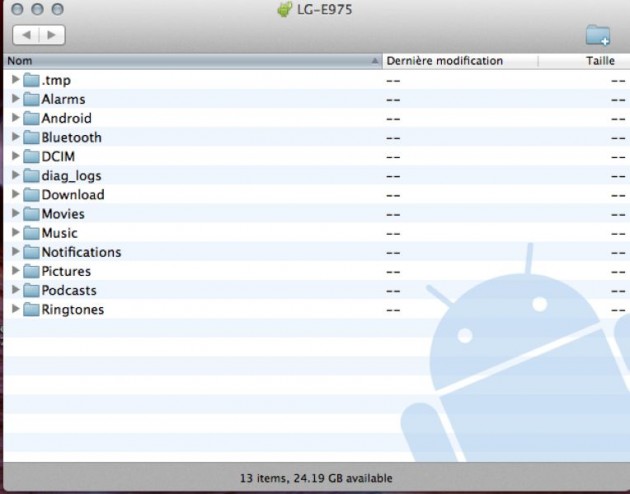Click the diag_logs folder name
Image resolution: width=630 pixels, height=494 pixels.
[x=72, y=176]
